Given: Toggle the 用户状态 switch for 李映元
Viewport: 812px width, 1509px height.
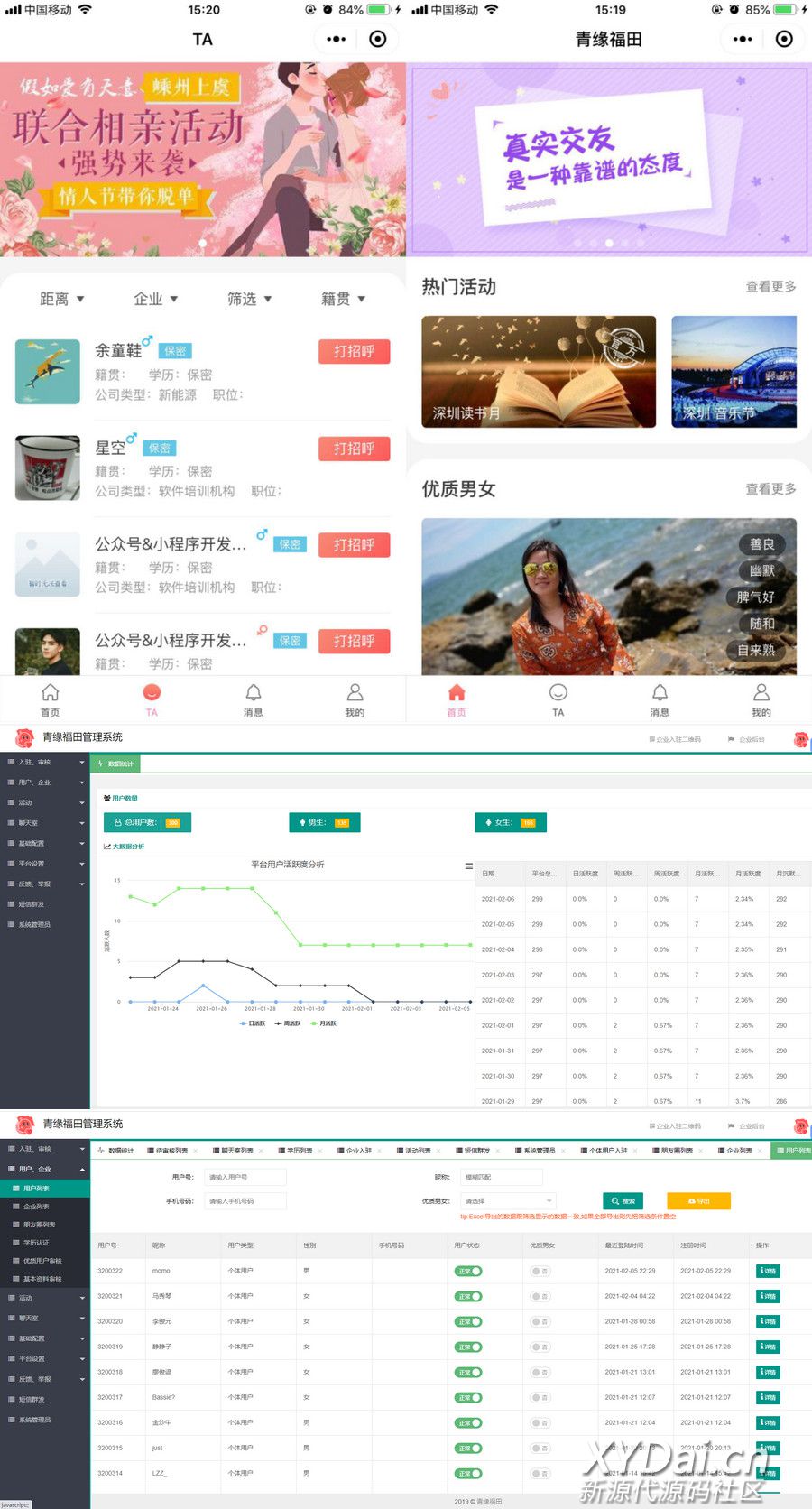Looking at the screenshot, I should [x=468, y=1321].
